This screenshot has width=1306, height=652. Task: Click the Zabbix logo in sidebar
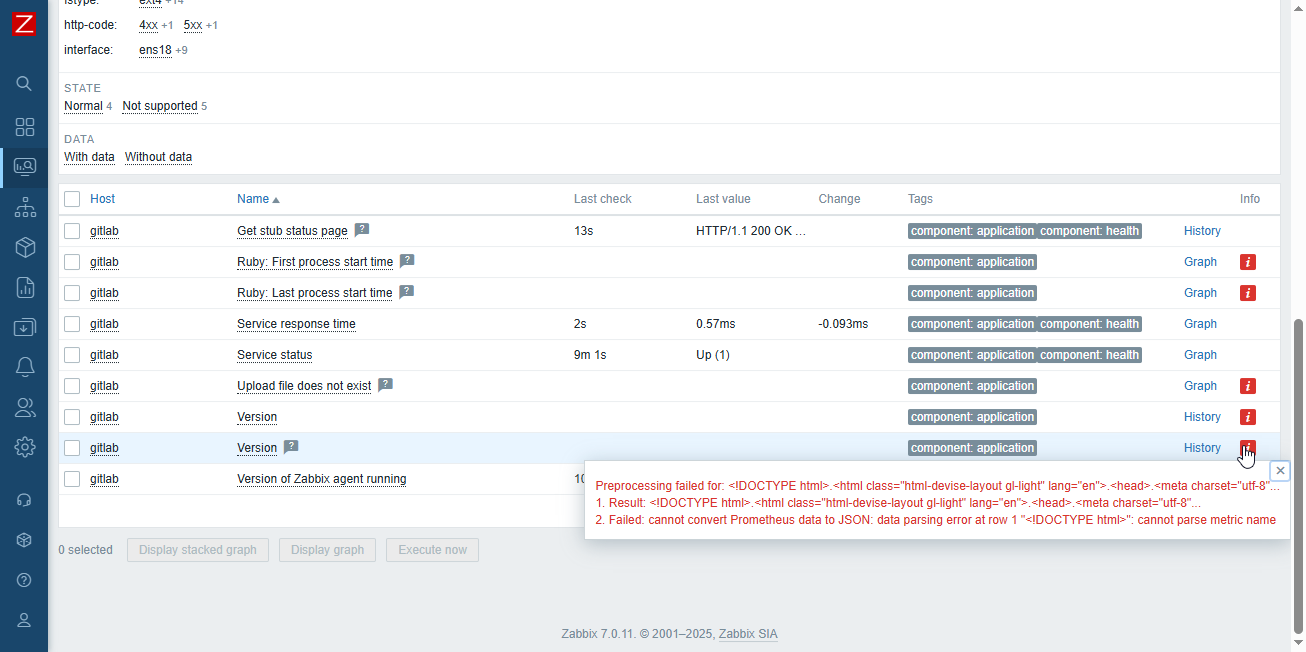pyautogui.click(x=24, y=24)
